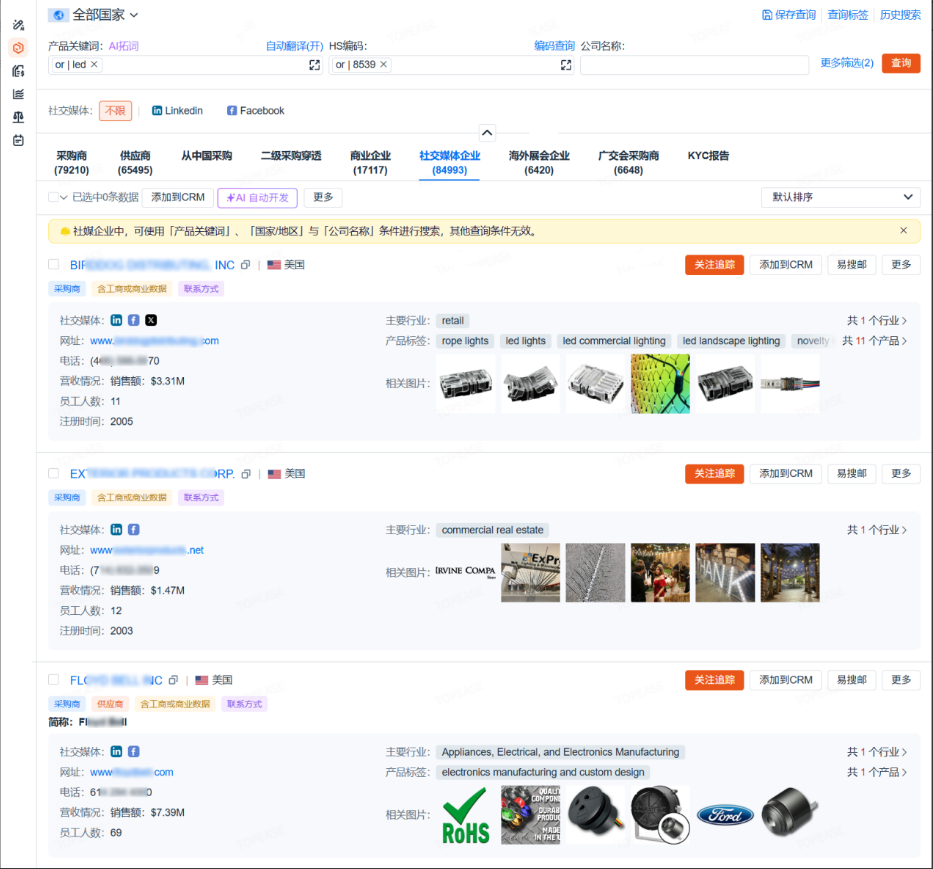This screenshot has height=869, width=933.
Task: Collapse the filter panel with the up chevron
Action: point(487,132)
